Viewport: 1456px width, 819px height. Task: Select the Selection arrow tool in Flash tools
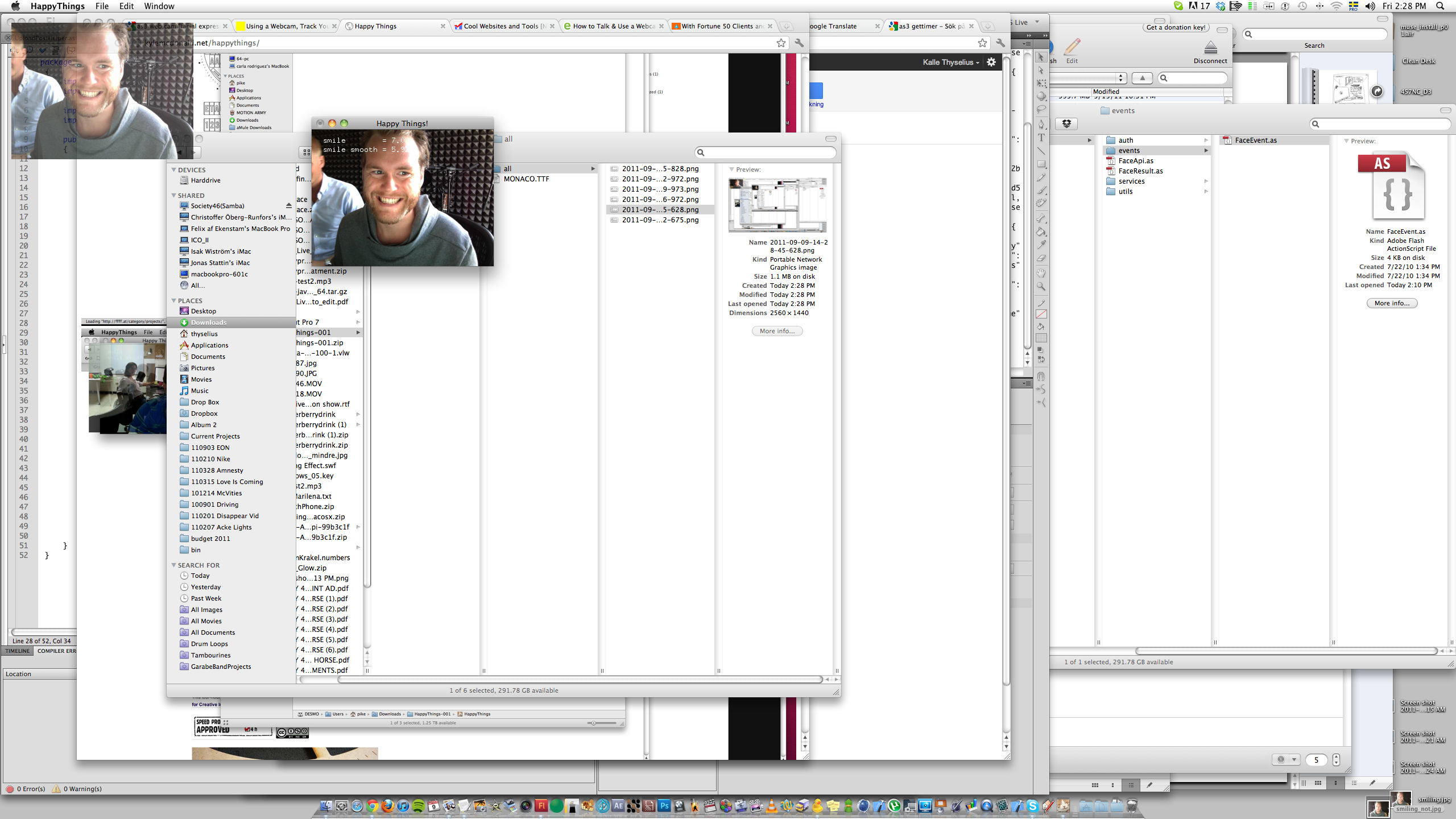click(x=1041, y=57)
